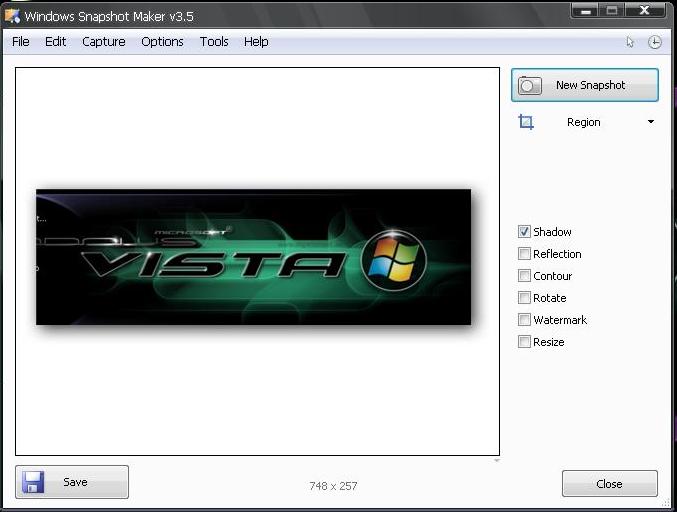Minimize the Windows Snapshot Maker window
The height and width of the screenshot is (512, 677).
tap(585, 10)
